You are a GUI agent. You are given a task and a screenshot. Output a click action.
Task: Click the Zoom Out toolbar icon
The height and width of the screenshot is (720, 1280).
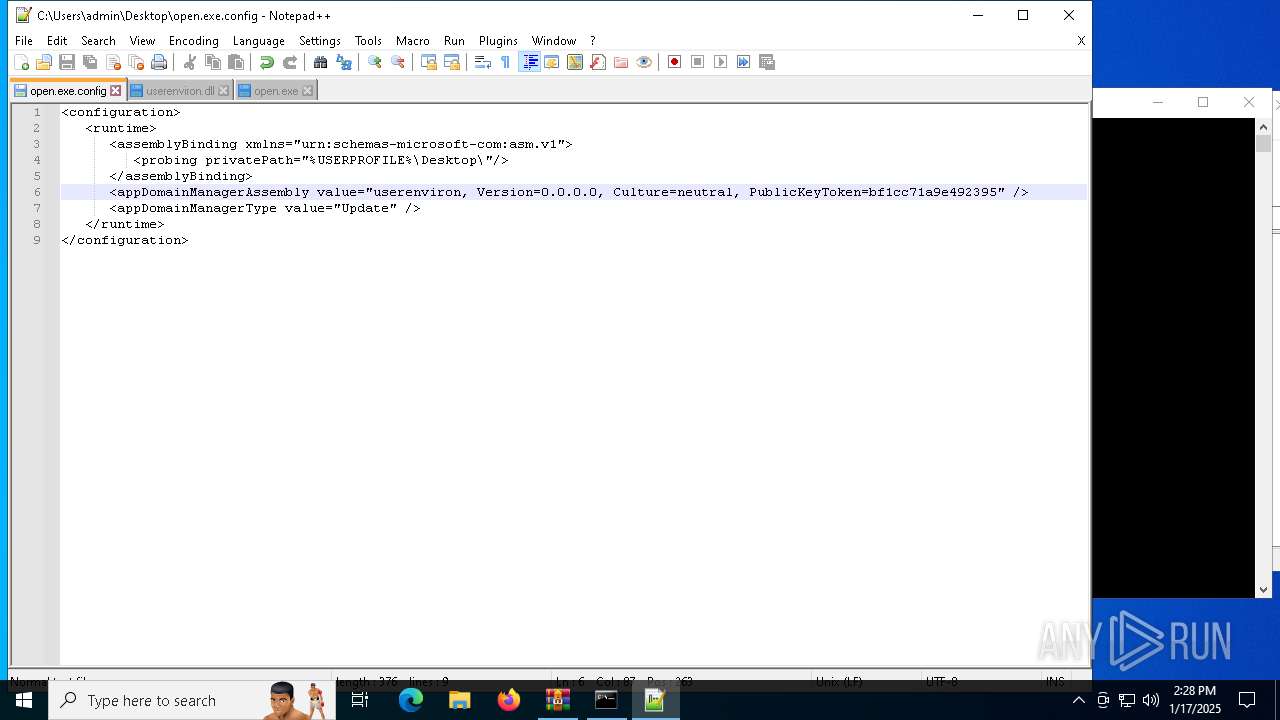[398, 62]
